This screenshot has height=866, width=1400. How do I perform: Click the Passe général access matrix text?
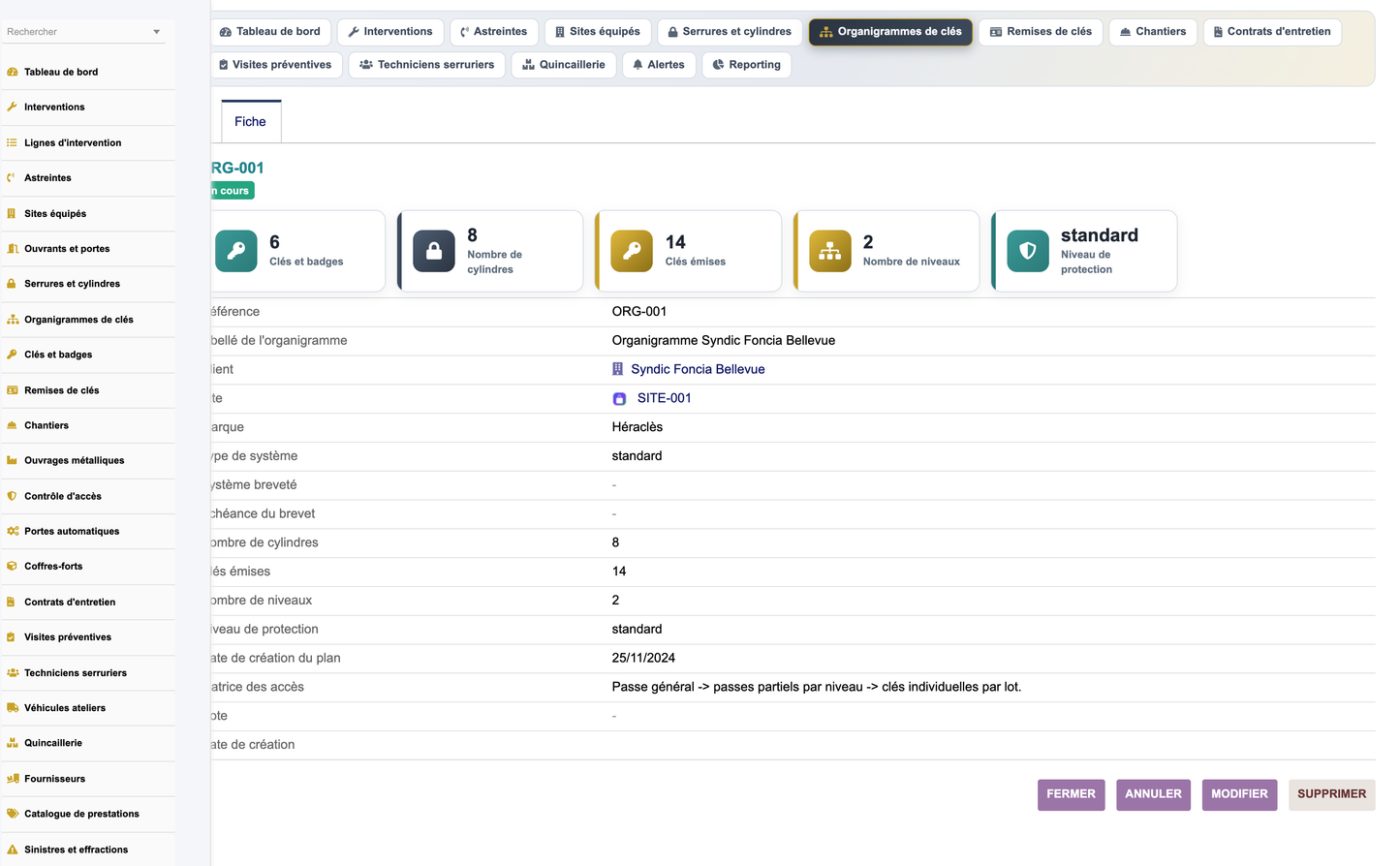click(x=817, y=687)
